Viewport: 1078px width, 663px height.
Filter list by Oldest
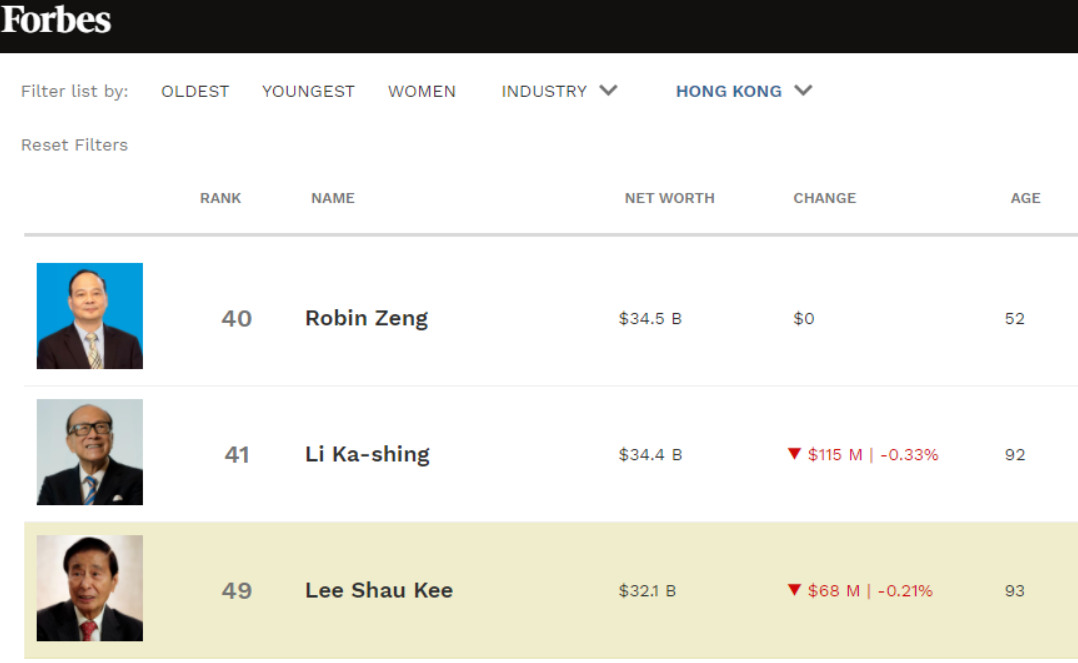(x=195, y=91)
